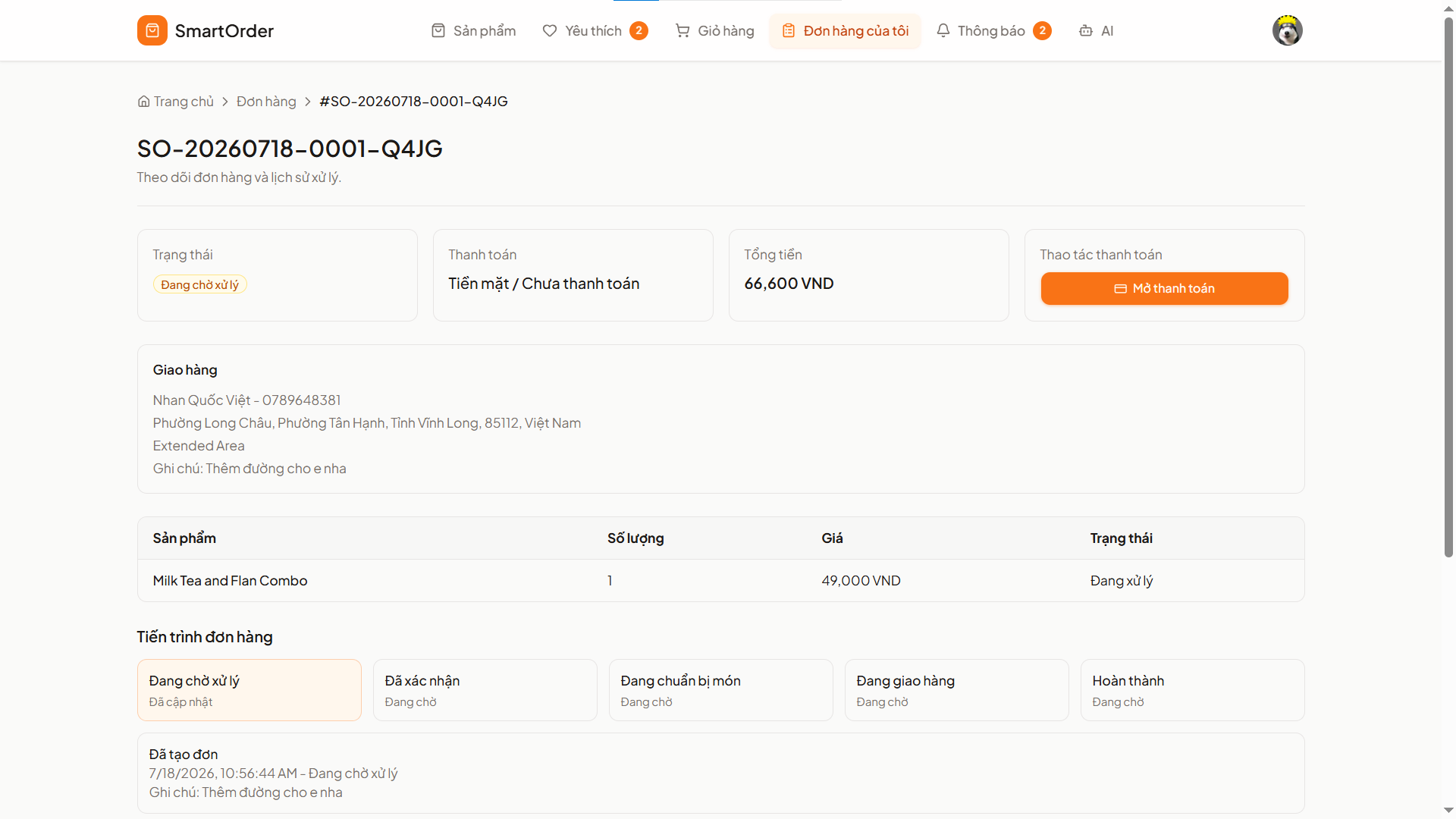
Task: Click the #SO-20260718-0001-Q4JG breadcrumb item
Action: coord(413,101)
